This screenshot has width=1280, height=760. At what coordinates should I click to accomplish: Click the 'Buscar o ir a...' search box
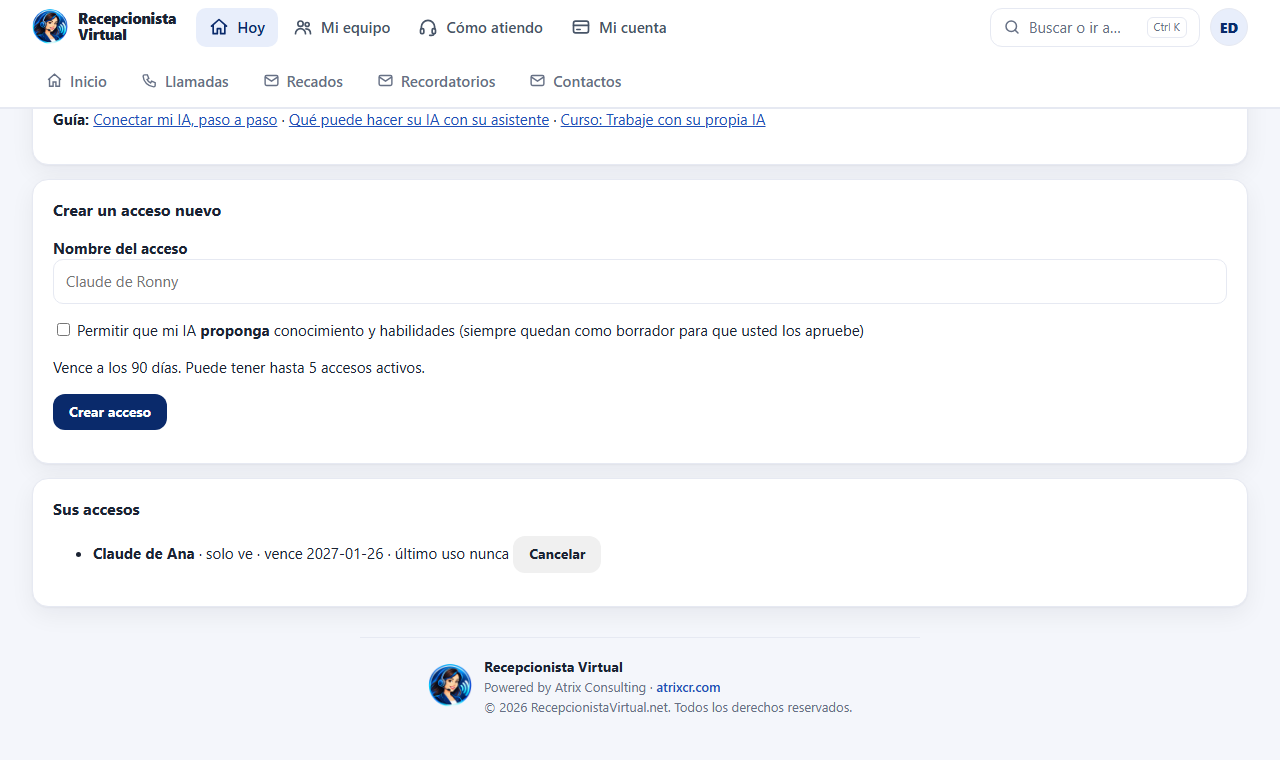(1095, 28)
